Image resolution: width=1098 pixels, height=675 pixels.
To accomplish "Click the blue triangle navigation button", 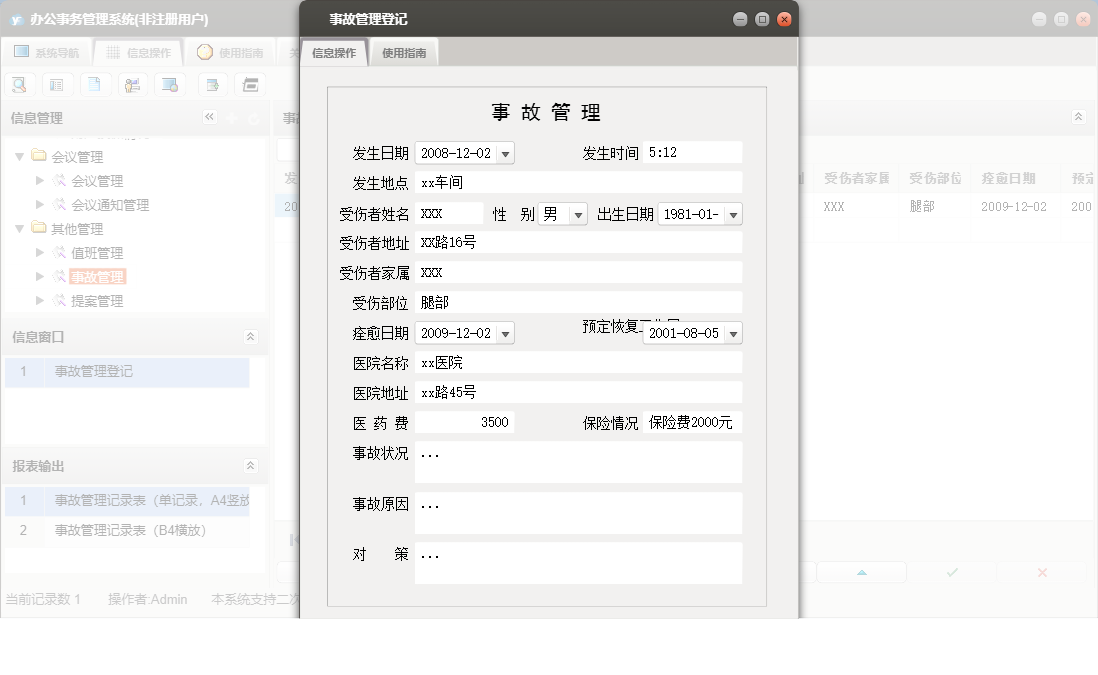I will pos(861,572).
